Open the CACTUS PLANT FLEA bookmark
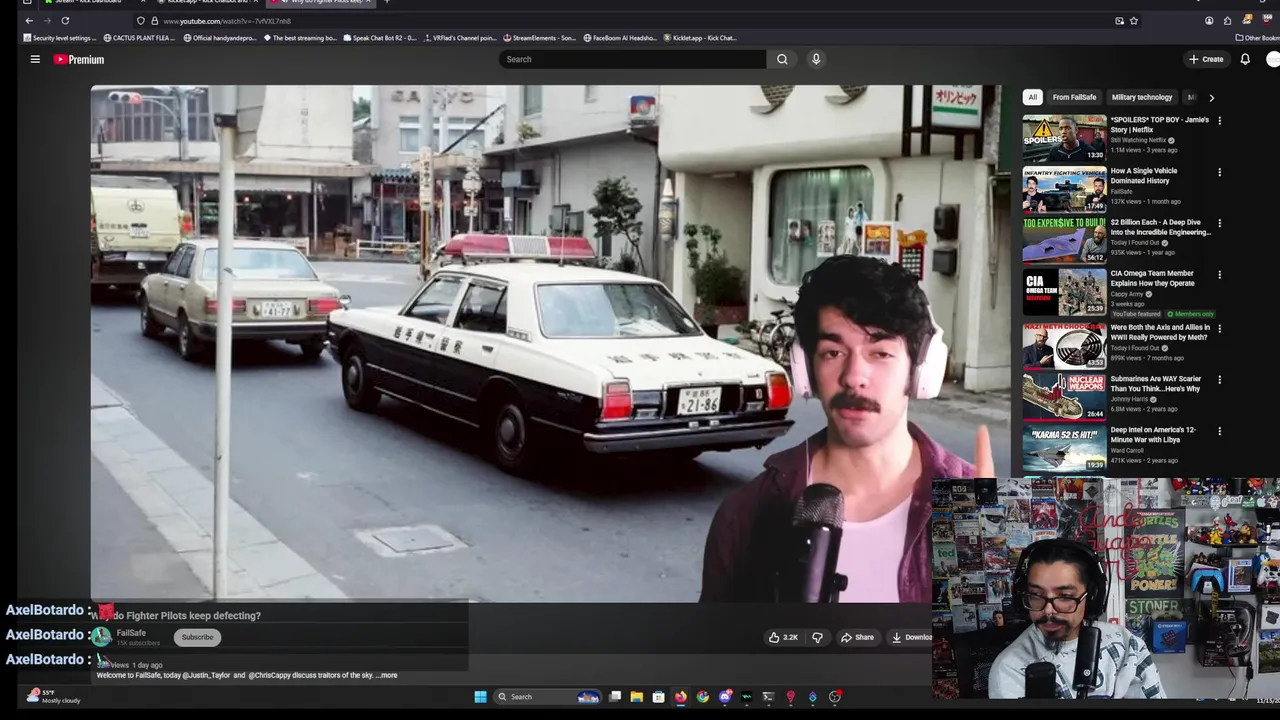Screen dimensions: 1280x720 [140, 38]
